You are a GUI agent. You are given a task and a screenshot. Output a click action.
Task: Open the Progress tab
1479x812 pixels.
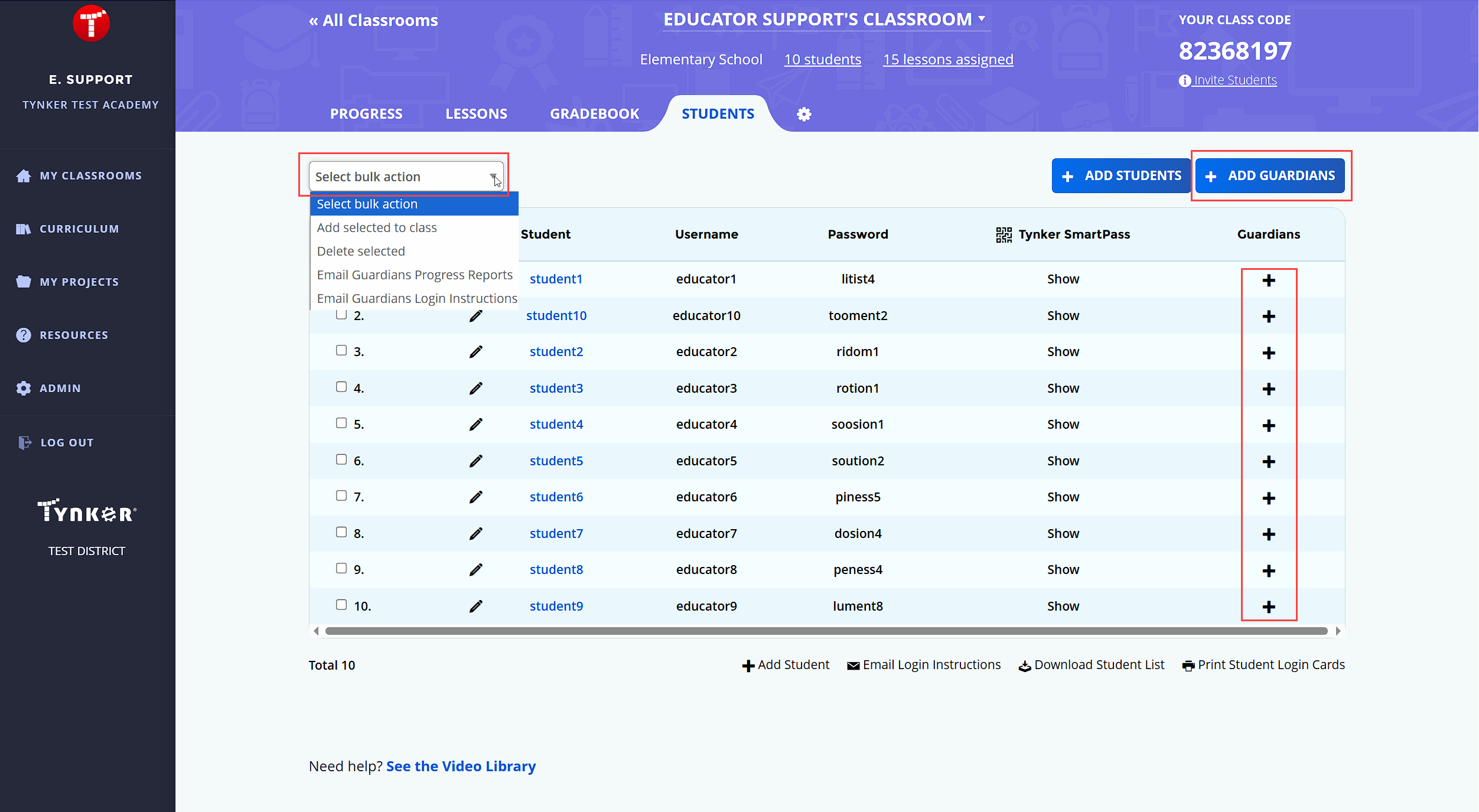pos(366,113)
